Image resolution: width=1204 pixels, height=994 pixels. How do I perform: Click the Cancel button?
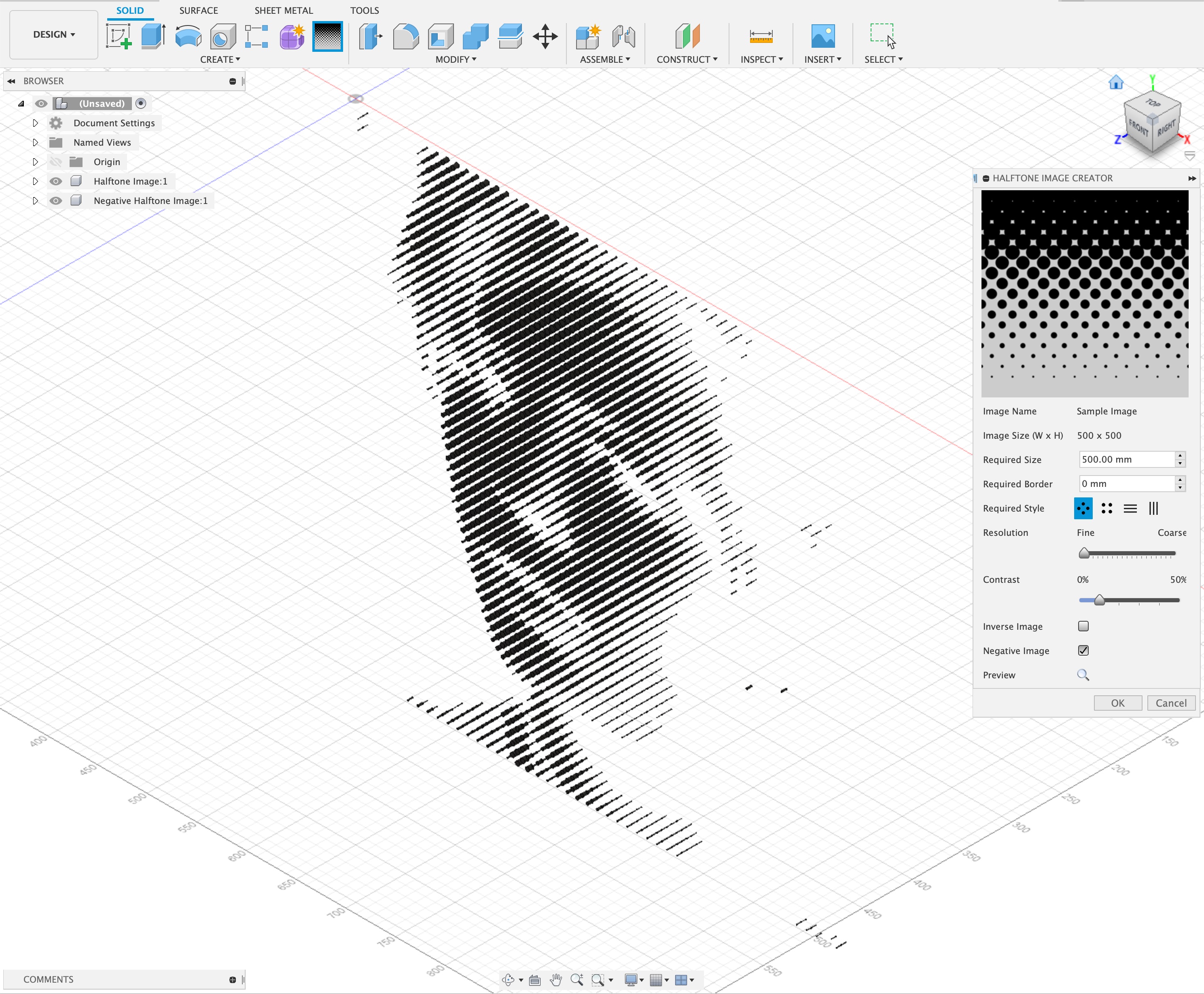coord(1170,703)
